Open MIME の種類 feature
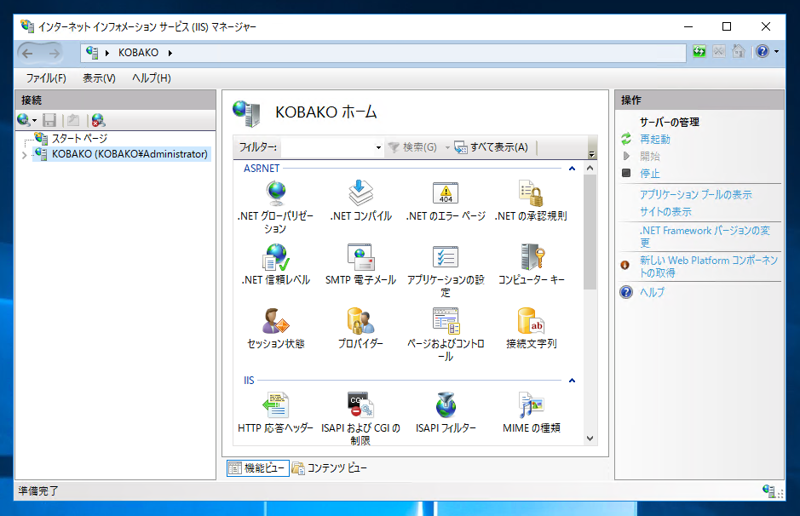Image resolution: width=800 pixels, height=516 pixels. tap(531, 412)
